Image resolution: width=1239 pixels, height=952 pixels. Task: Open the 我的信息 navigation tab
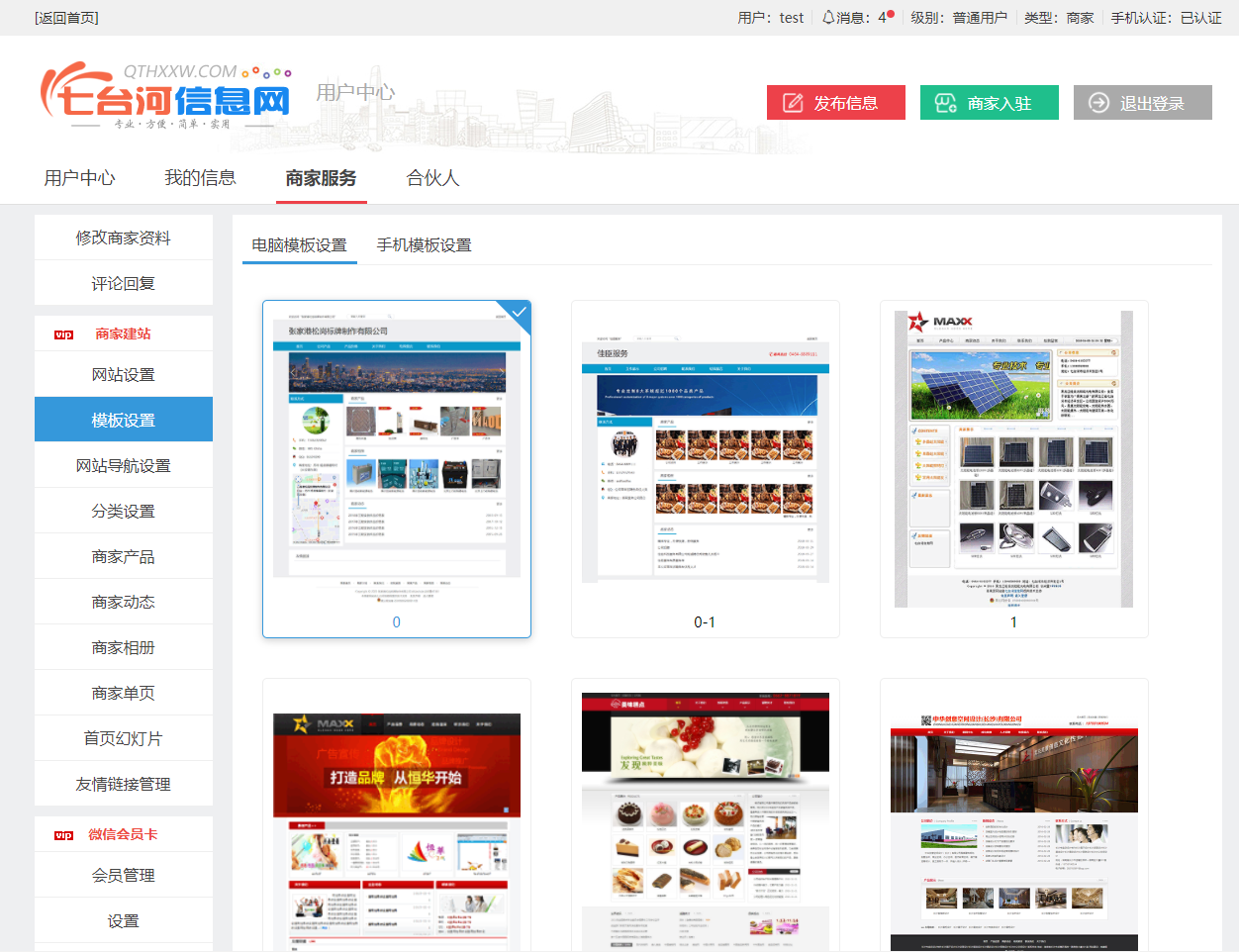pos(200,178)
